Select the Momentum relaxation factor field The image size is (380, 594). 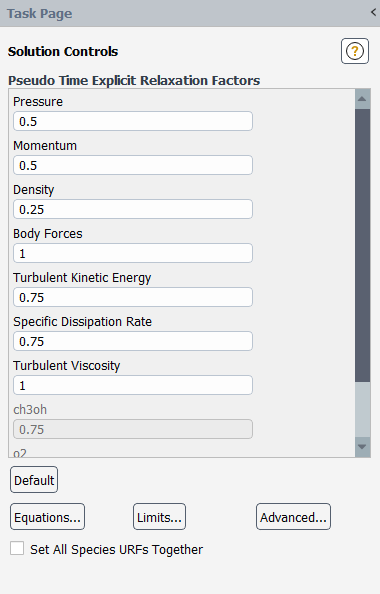click(133, 165)
